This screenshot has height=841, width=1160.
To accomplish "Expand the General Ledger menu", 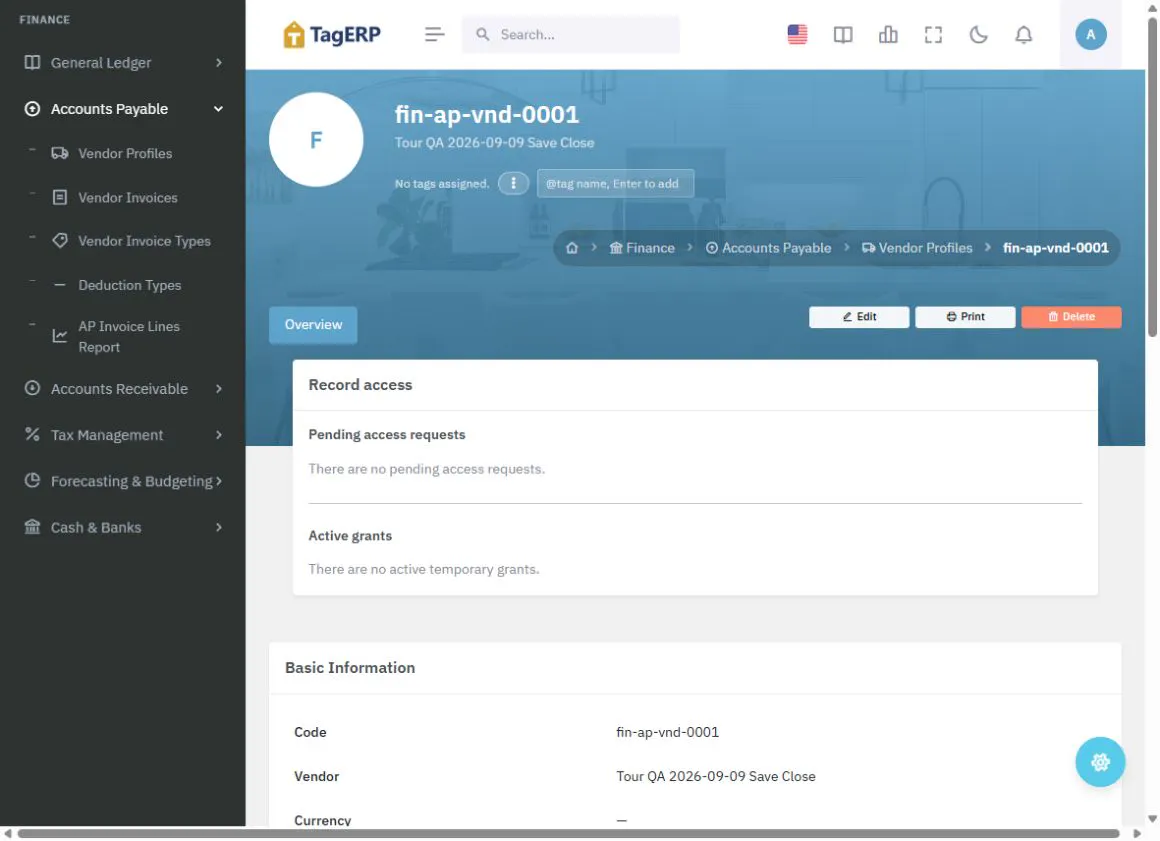I will (x=123, y=63).
